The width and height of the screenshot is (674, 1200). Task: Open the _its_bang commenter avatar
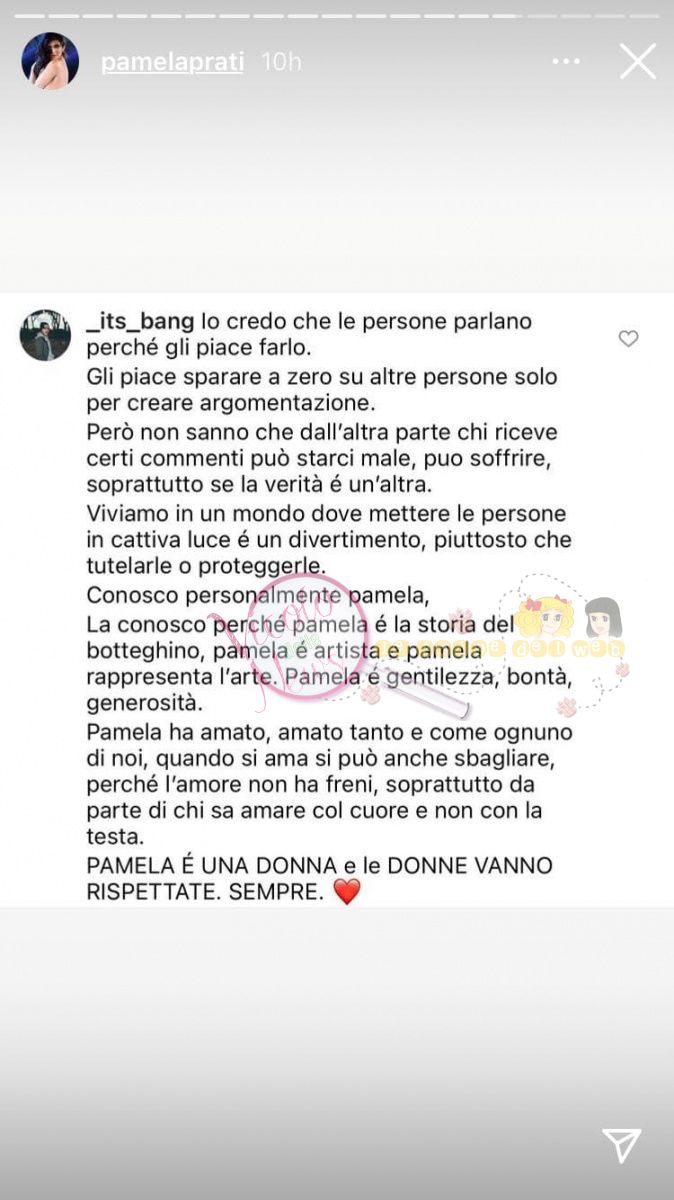[45, 335]
